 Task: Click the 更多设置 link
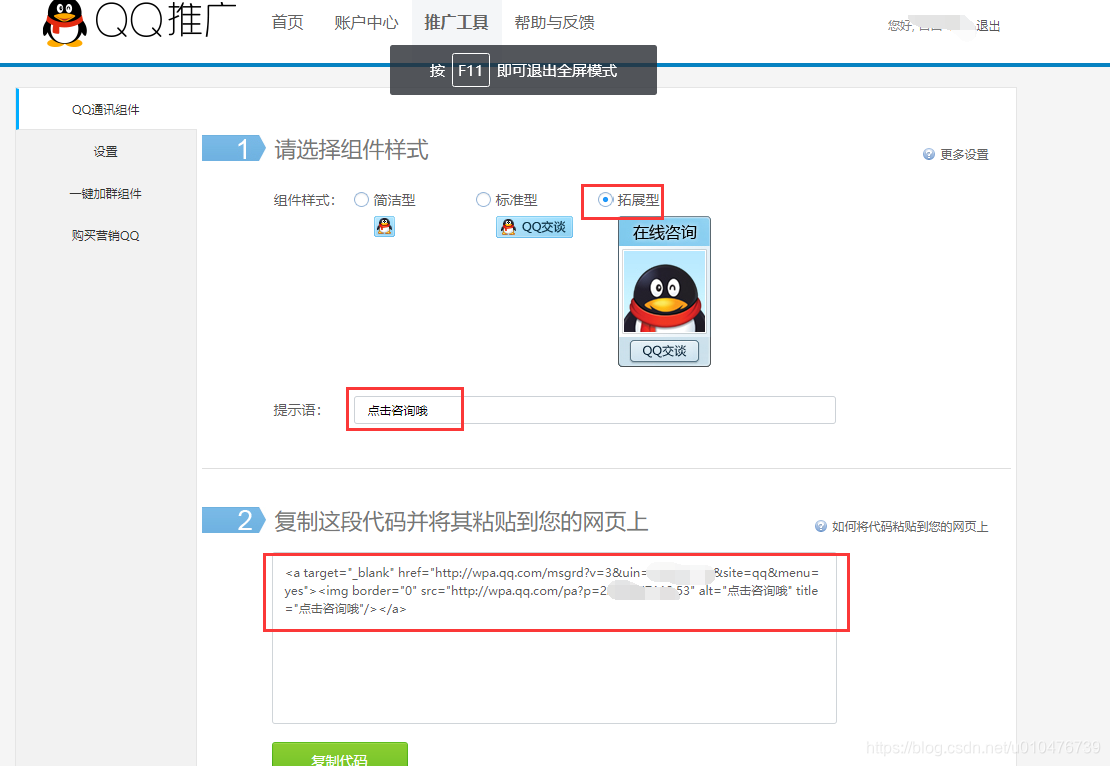pyautogui.click(x=964, y=154)
